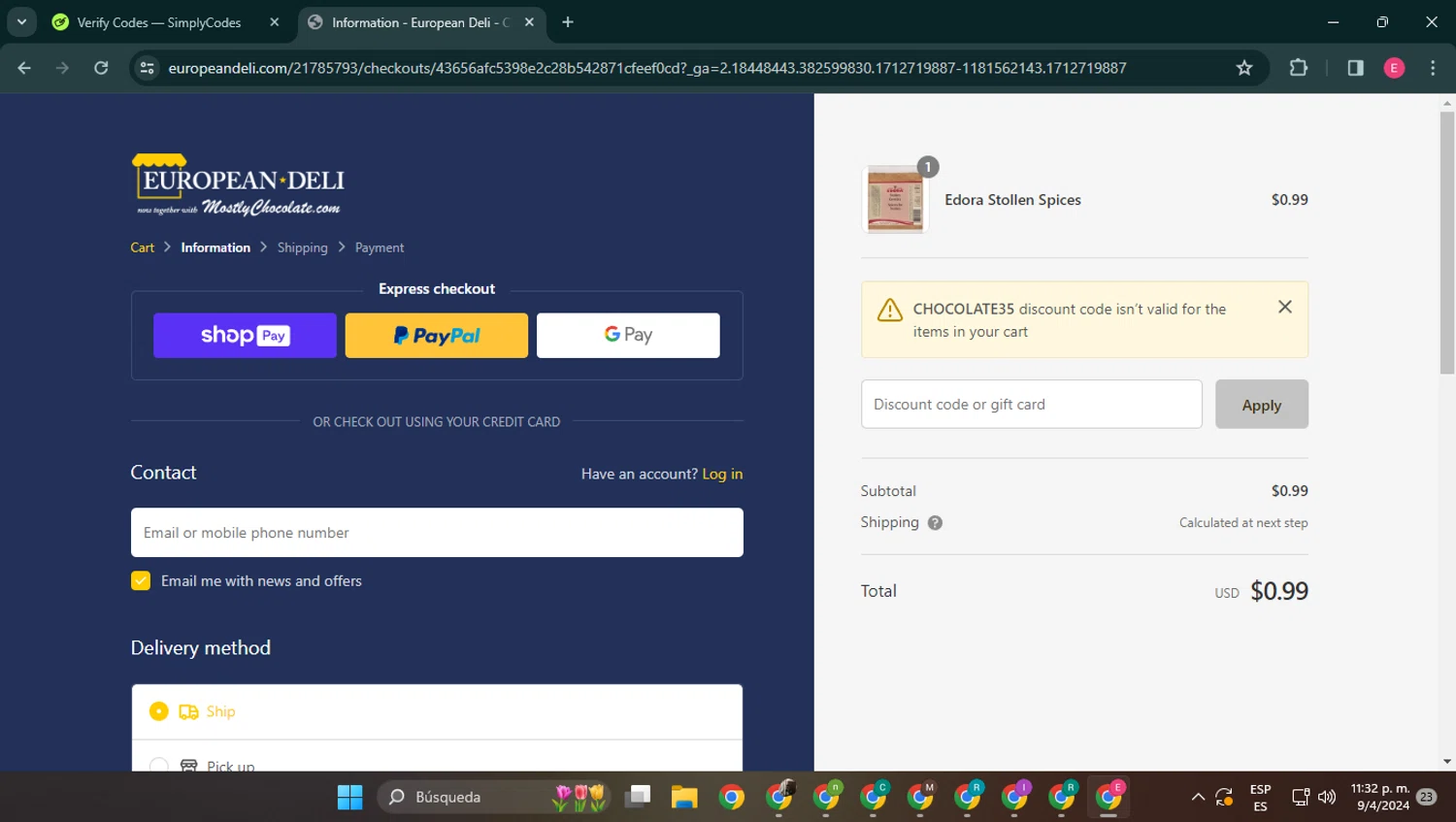Click the Log in link

(x=722, y=474)
